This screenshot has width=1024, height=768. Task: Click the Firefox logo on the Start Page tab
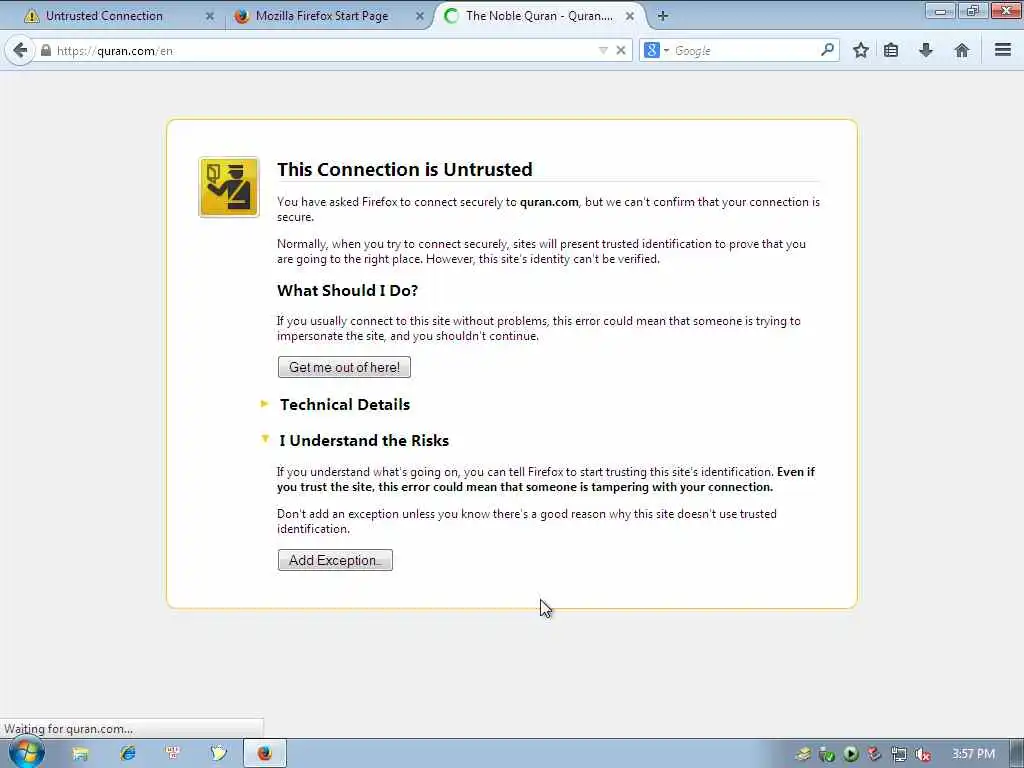coord(242,16)
